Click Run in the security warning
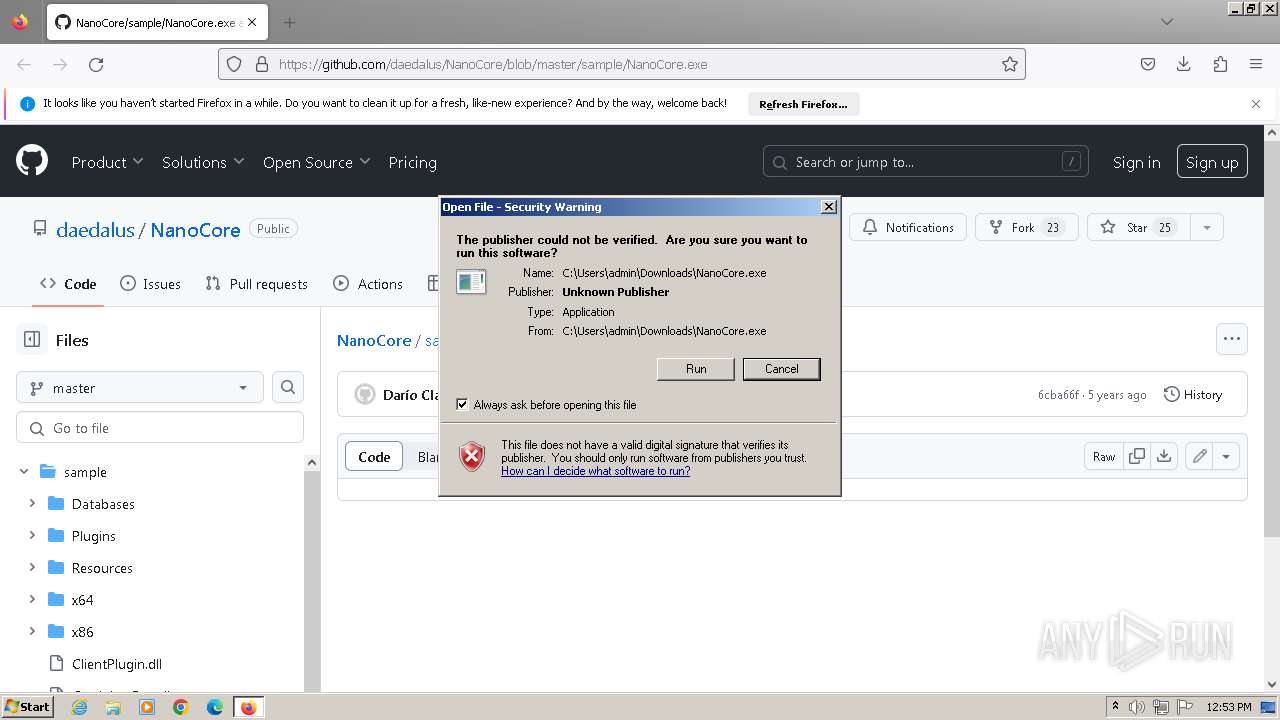 pyautogui.click(x=696, y=369)
